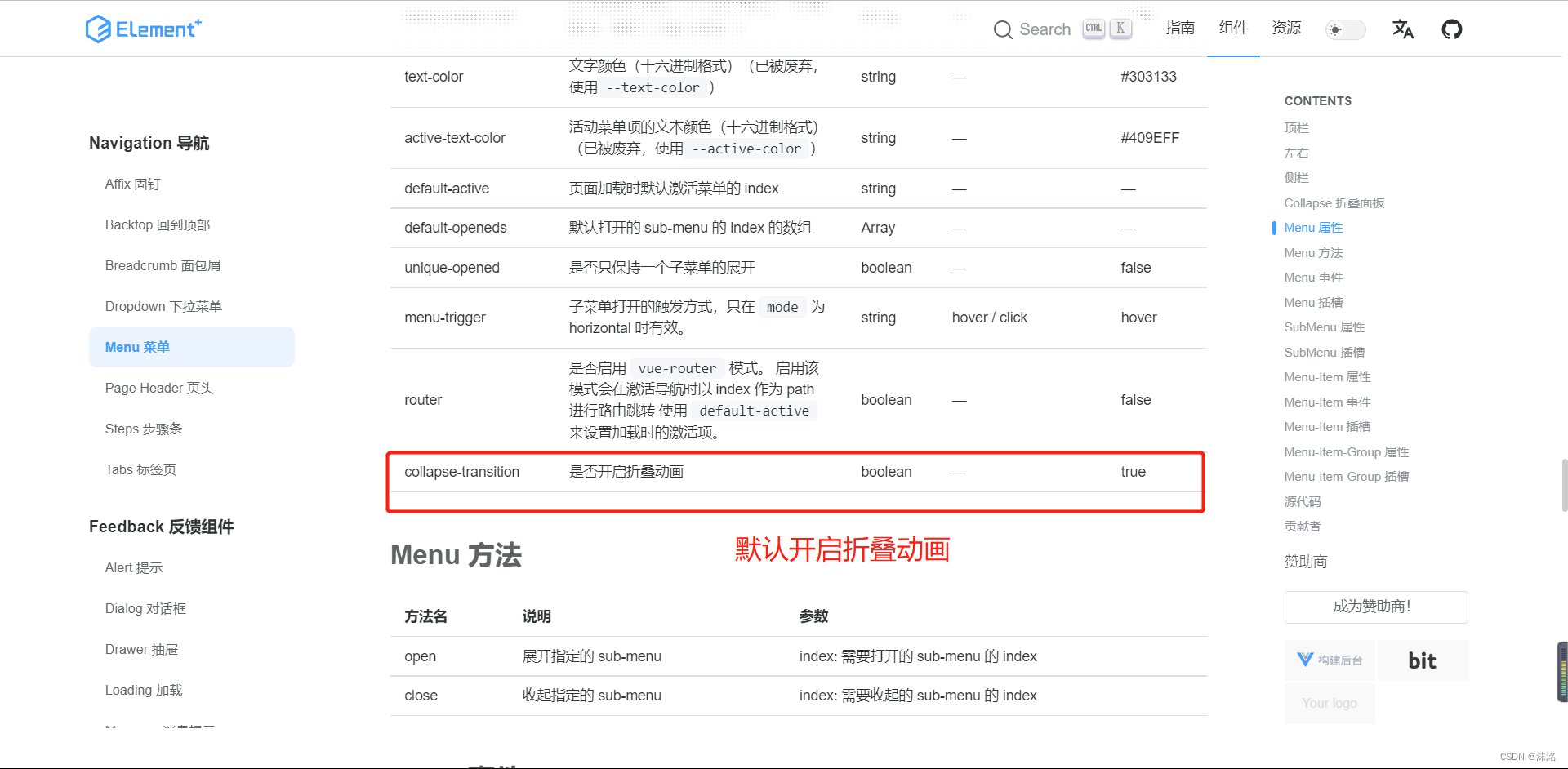1568x769 pixels.
Task: Click the bit sponsor logo
Action: [x=1422, y=660]
